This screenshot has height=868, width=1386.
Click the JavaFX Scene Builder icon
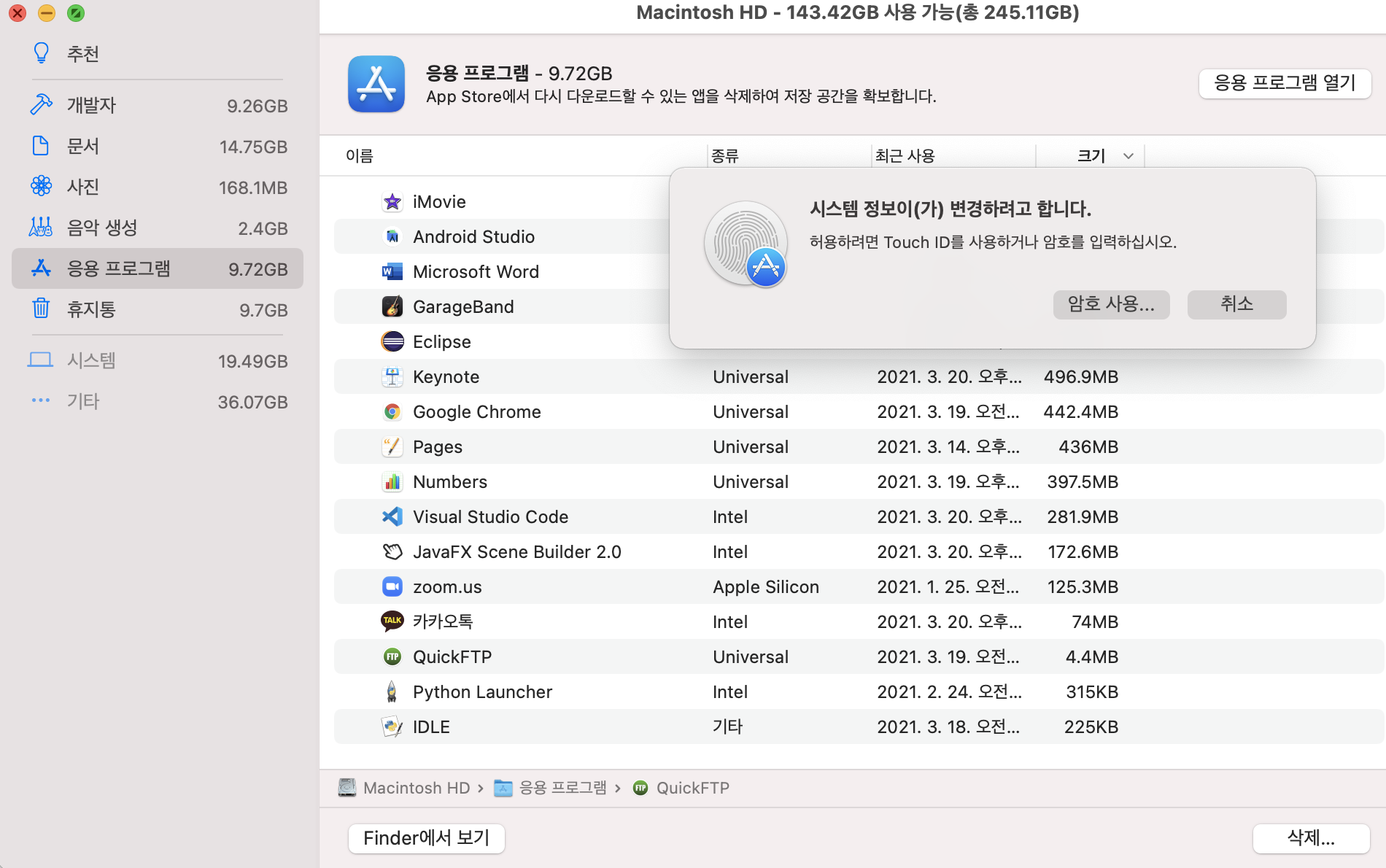click(392, 552)
